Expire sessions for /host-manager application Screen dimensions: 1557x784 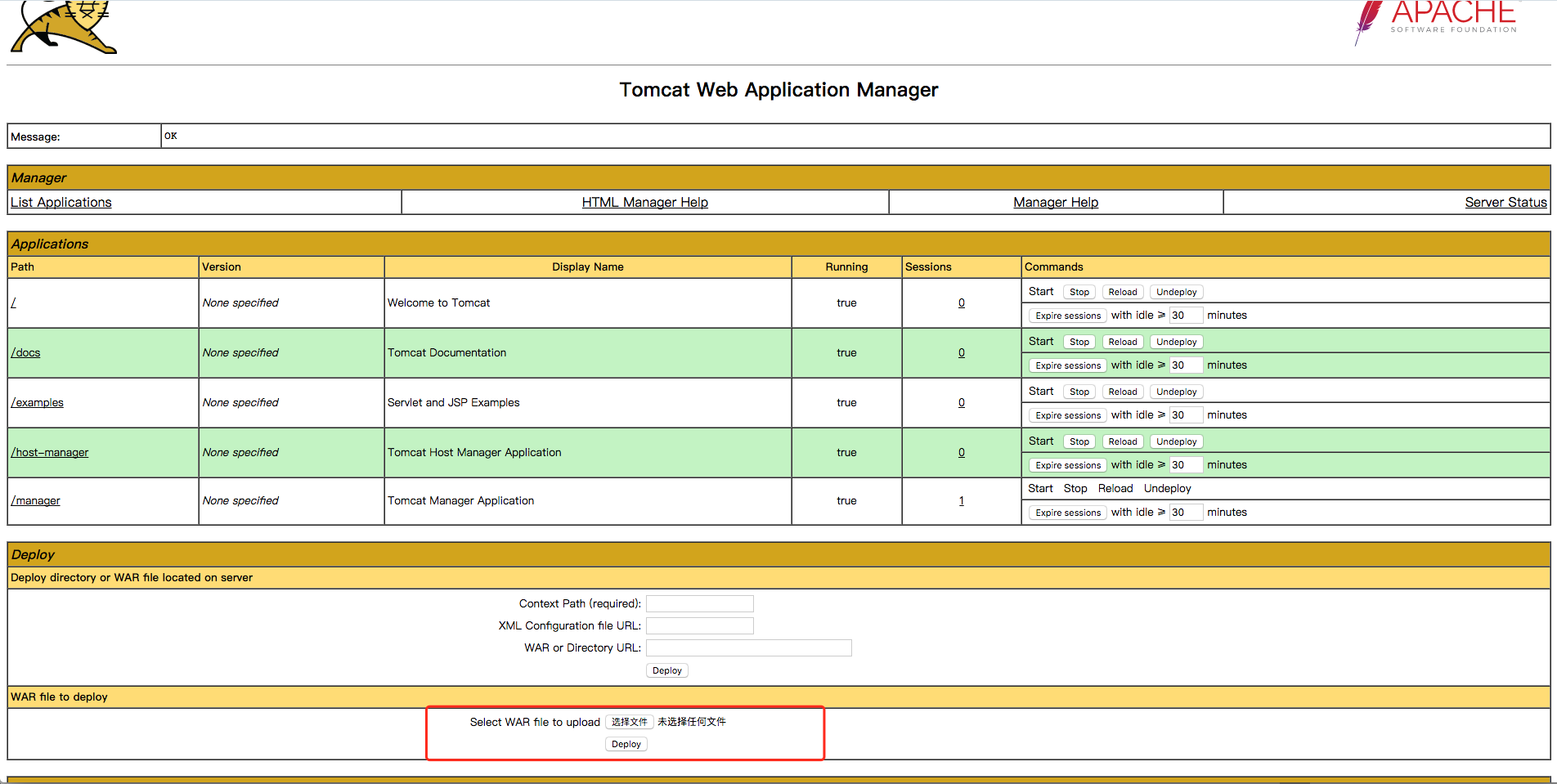click(1068, 465)
